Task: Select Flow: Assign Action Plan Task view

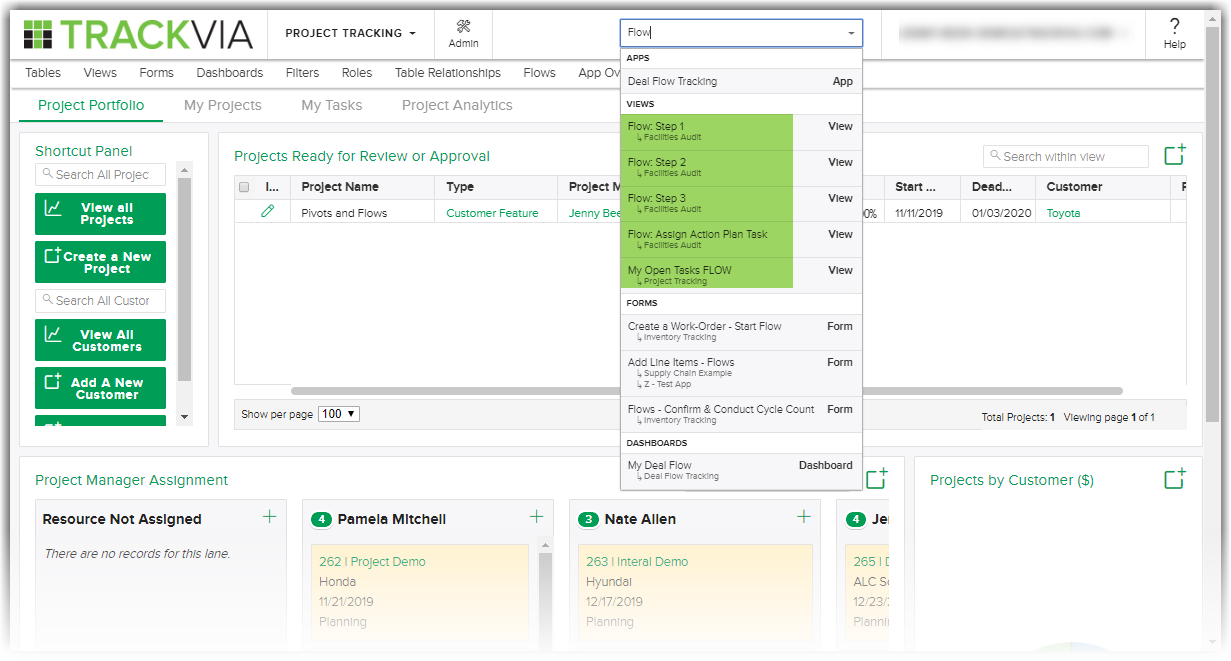Action: (741, 239)
